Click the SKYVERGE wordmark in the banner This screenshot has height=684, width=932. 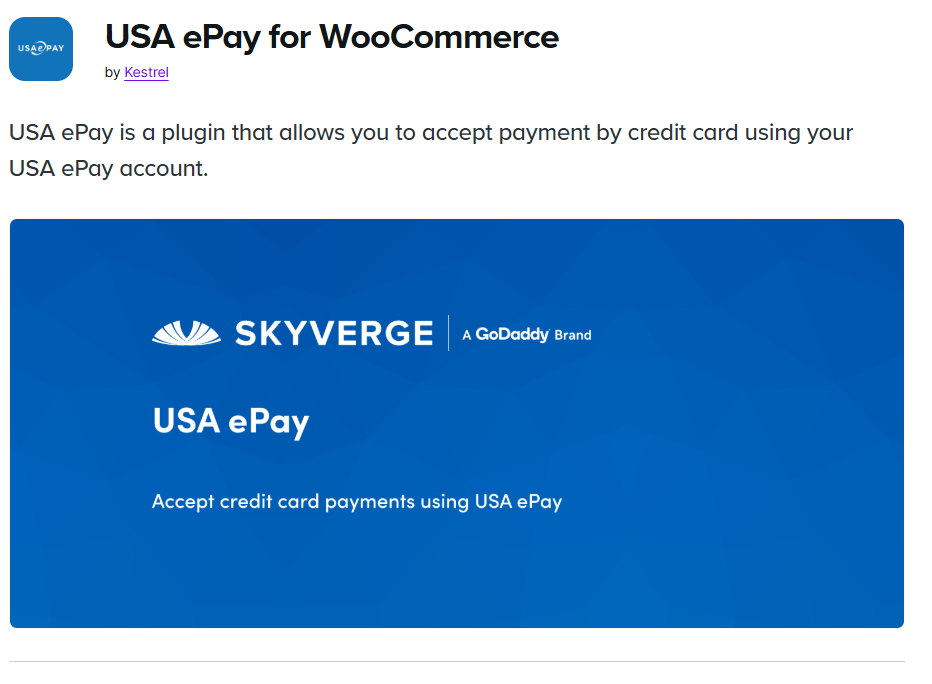tap(334, 333)
